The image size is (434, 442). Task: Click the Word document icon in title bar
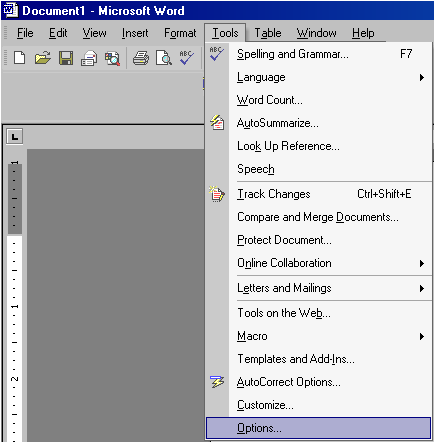point(10,10)
